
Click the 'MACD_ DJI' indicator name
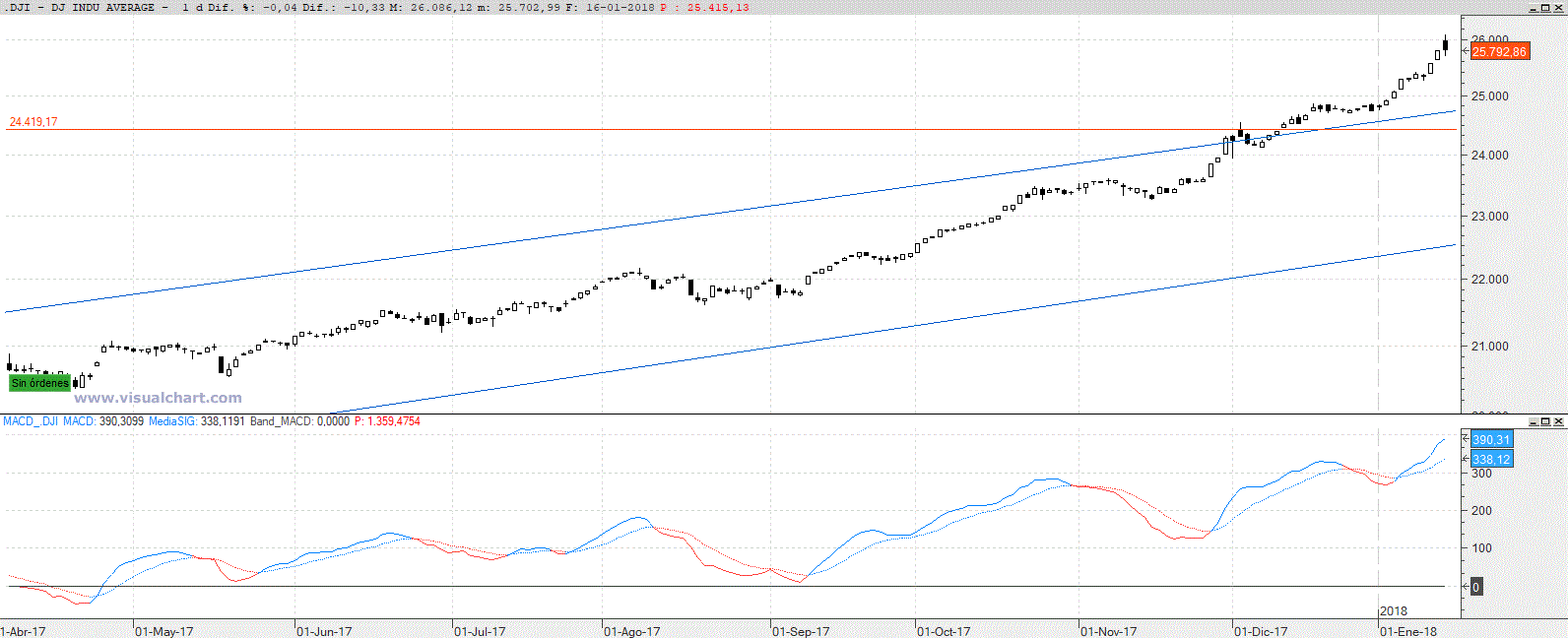click(x=31, y=421)
